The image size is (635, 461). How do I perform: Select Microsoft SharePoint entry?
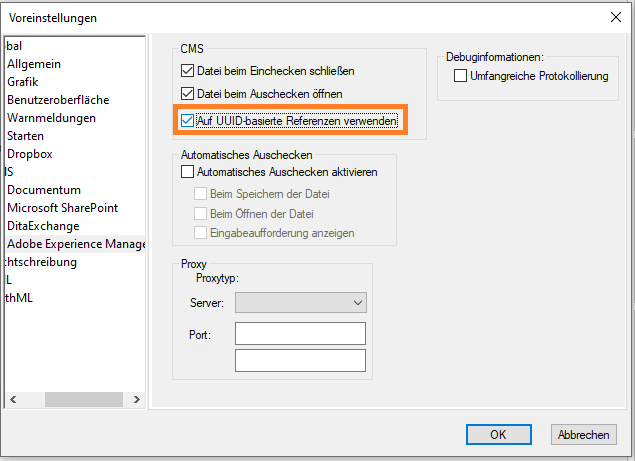pos(62,208)
